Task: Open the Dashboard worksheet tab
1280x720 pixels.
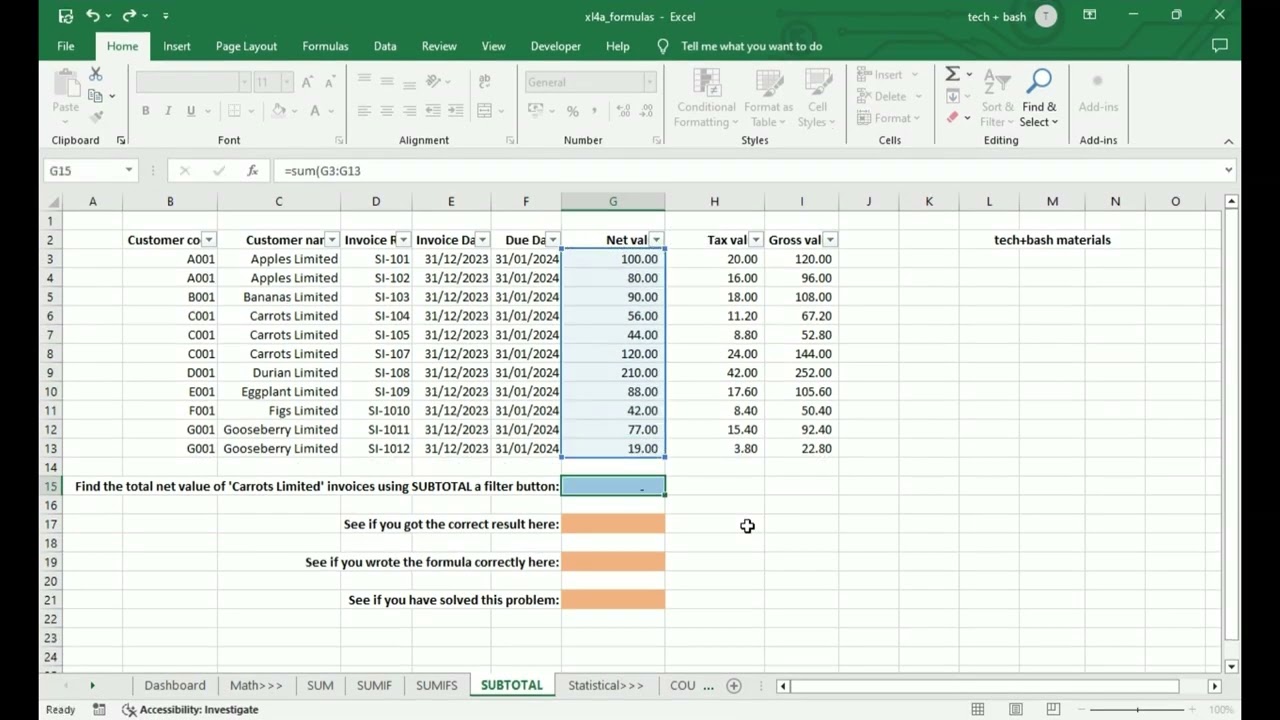Action: click(175, 685)
